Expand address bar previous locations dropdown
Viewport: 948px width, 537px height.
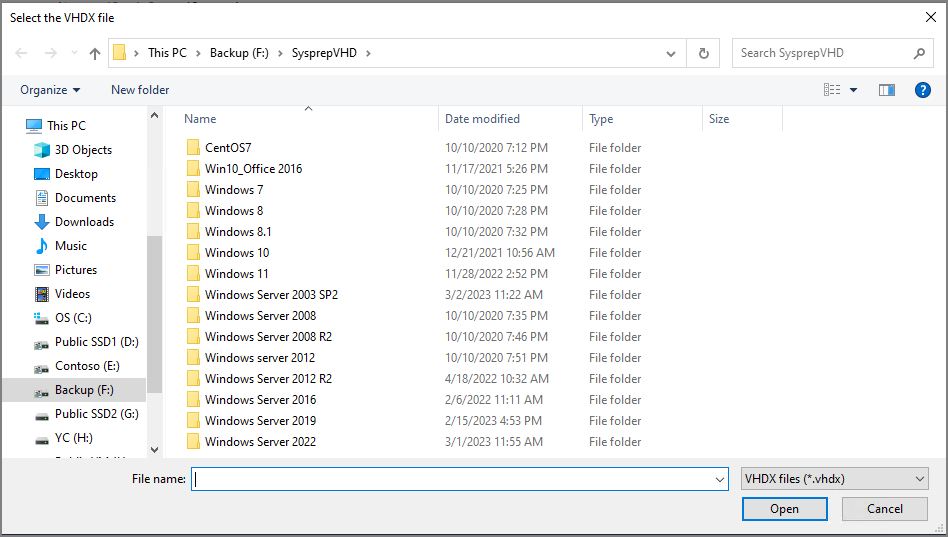(670, 53)
